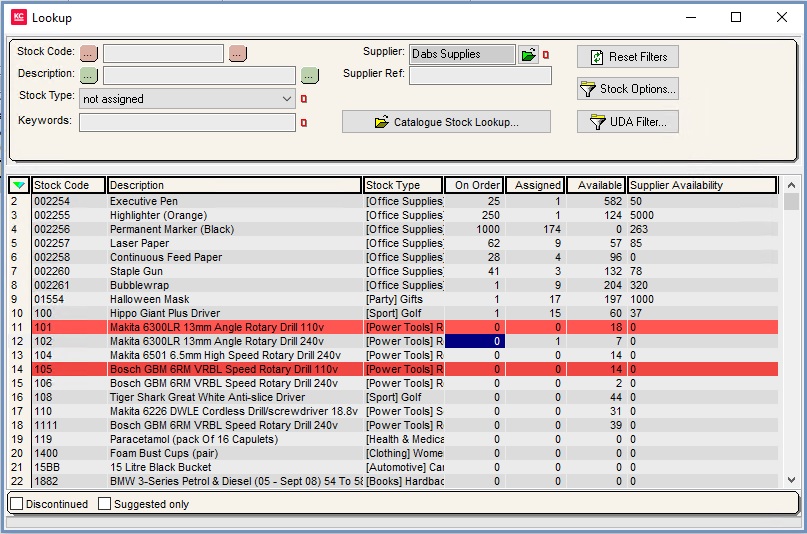Select Highlighter (Orange) row
This screenshot has width=807, height=534.
[393, 215]
